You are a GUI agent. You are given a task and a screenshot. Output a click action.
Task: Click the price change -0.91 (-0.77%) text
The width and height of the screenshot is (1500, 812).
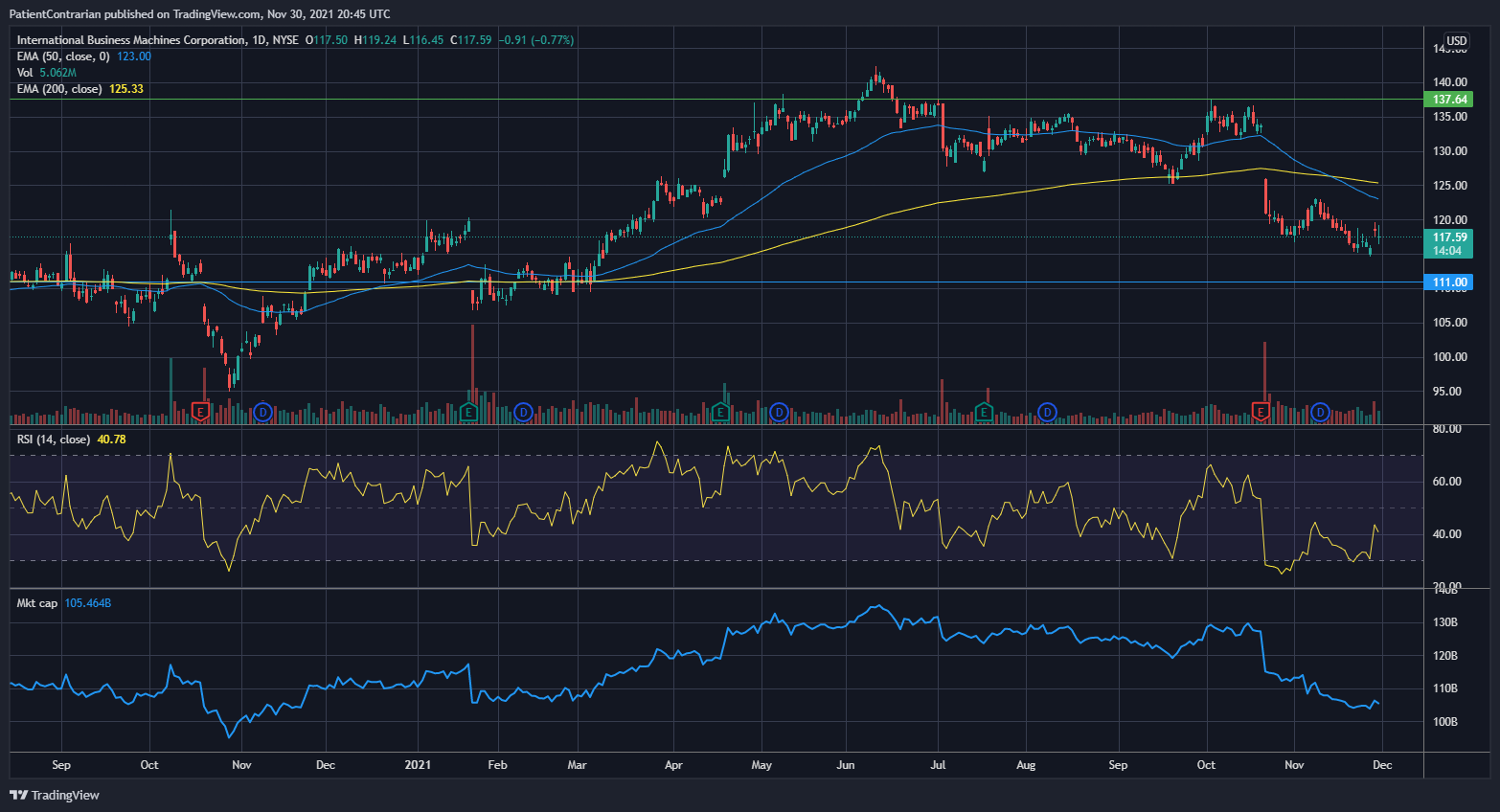point(536,40)
